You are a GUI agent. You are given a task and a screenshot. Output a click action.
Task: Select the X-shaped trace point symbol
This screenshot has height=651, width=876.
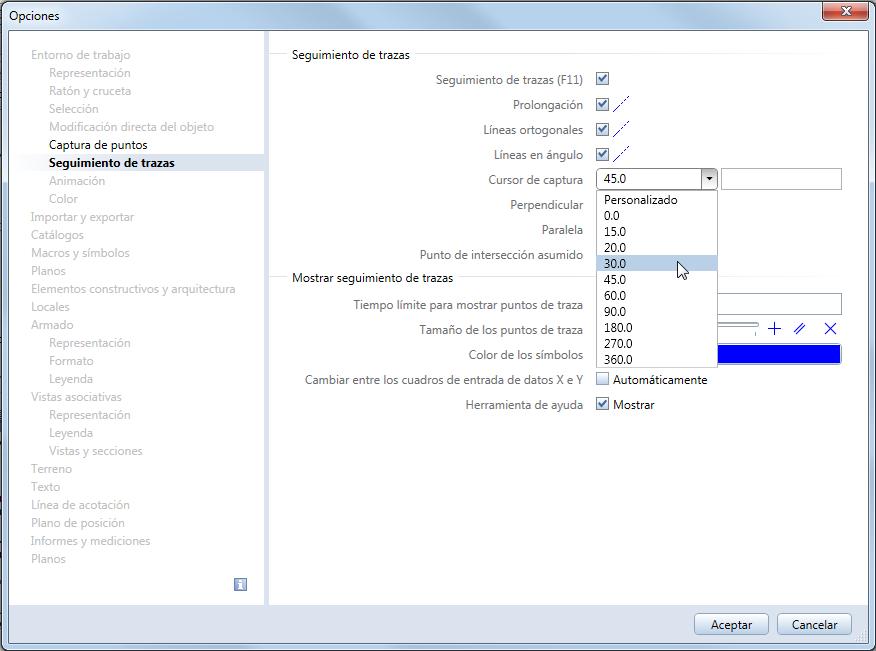(830, 329)
